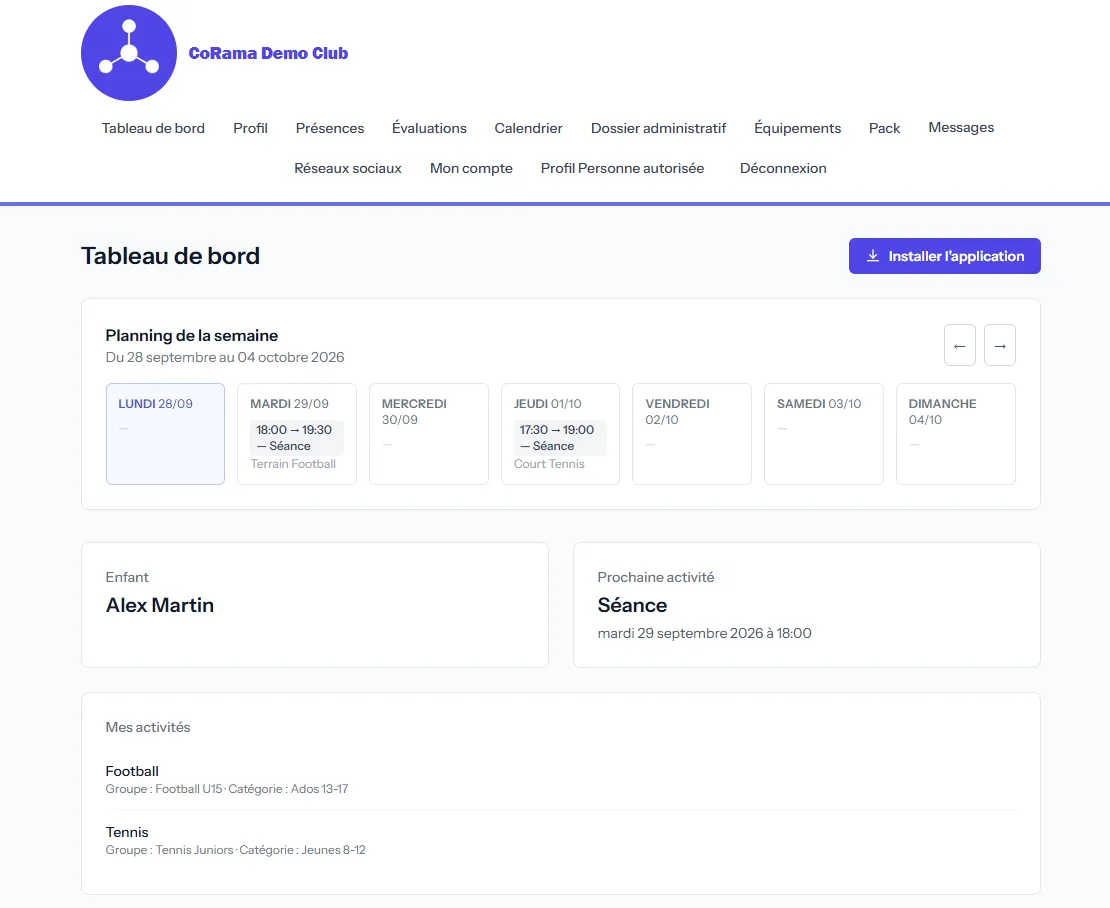Click Groupe : Football U15 details text
The width and height of the screenshot is (1110, 908).
pyautogui.click(x=227, y=789)
